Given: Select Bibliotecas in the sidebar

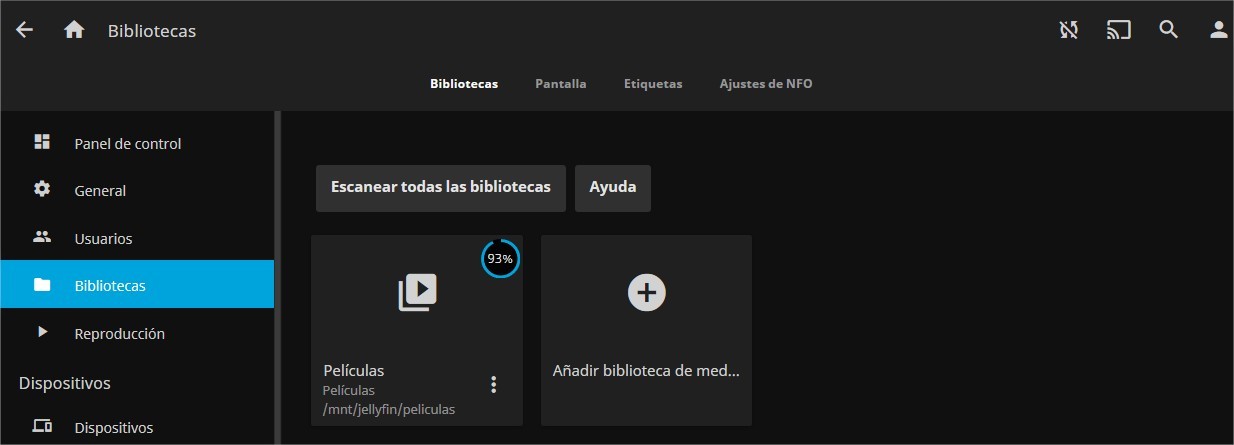Looking at the screenshot, I should point(137,285).
